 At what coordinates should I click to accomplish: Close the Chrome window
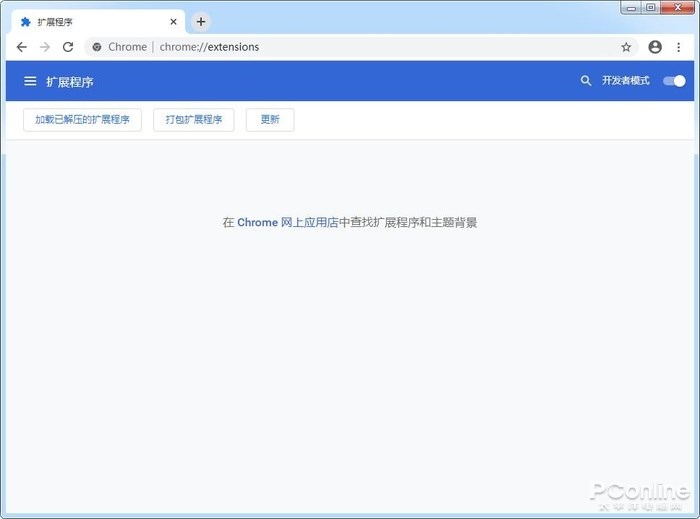coord(678,8)
